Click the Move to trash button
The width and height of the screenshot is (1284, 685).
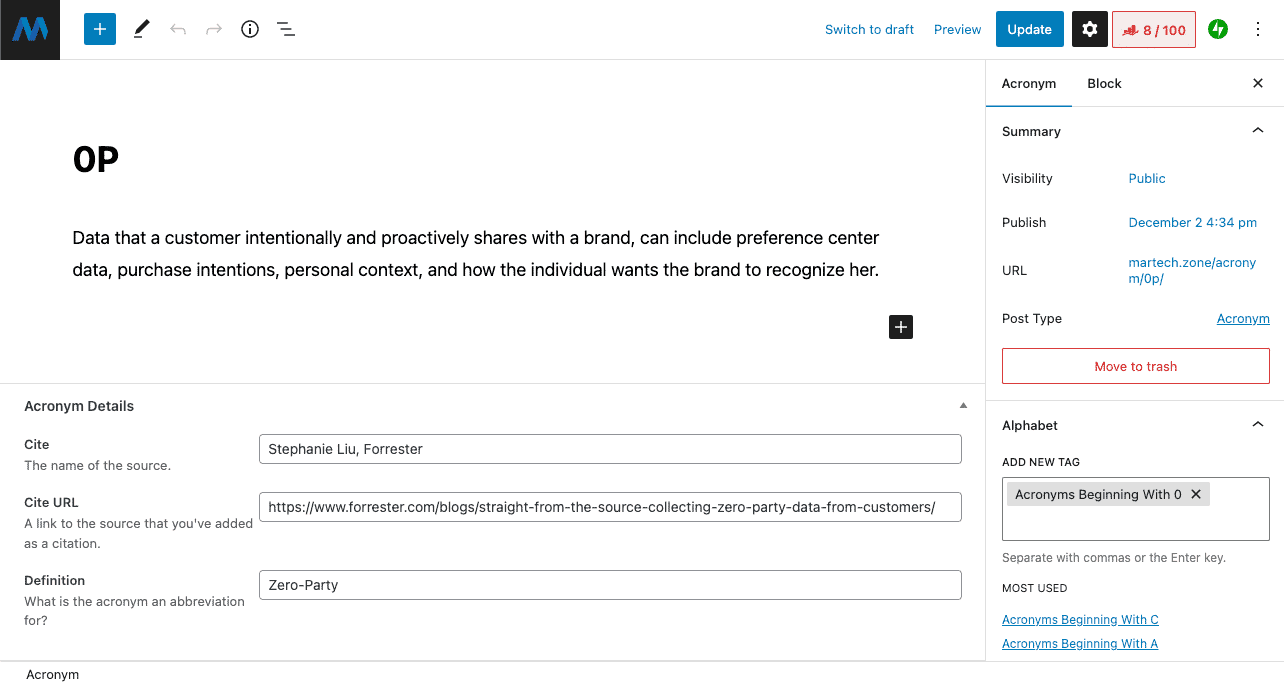(1135, 366)
